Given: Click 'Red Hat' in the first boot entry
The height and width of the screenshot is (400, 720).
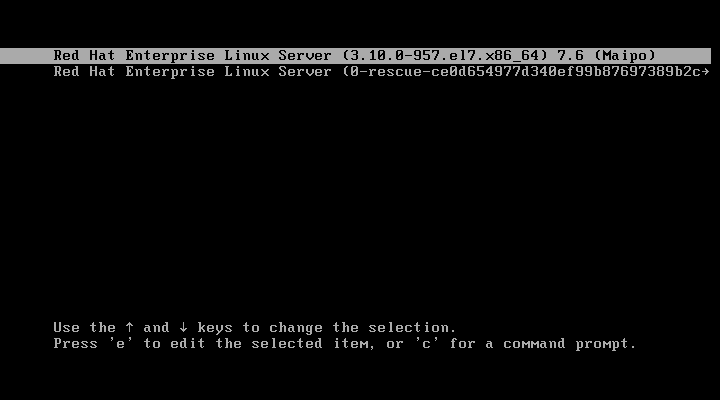Looking at the screenshot, I should (x=84, y=56).
